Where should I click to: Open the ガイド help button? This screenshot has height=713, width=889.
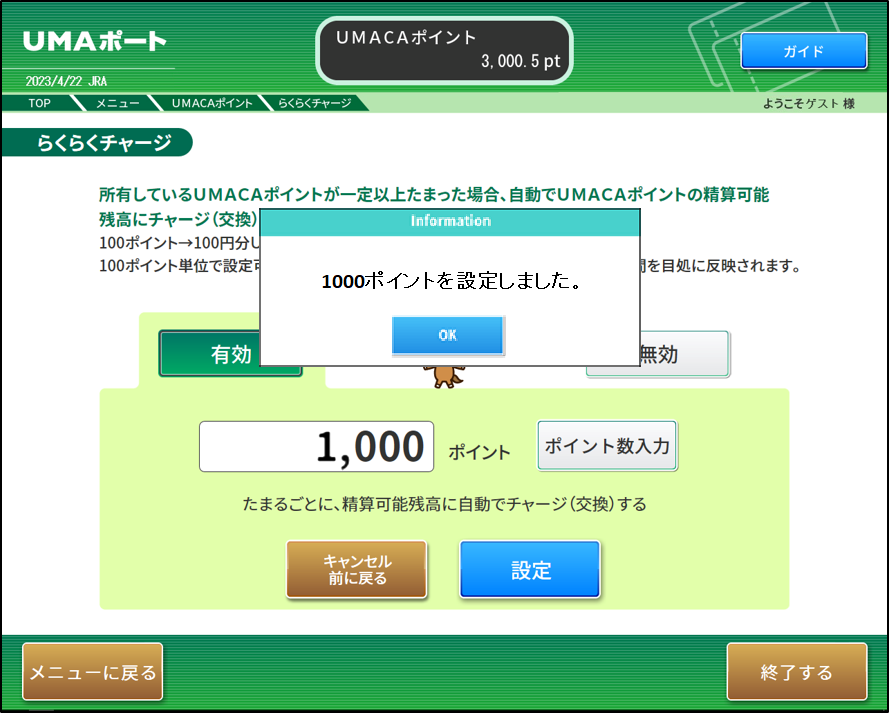click(x=803, y=51)
